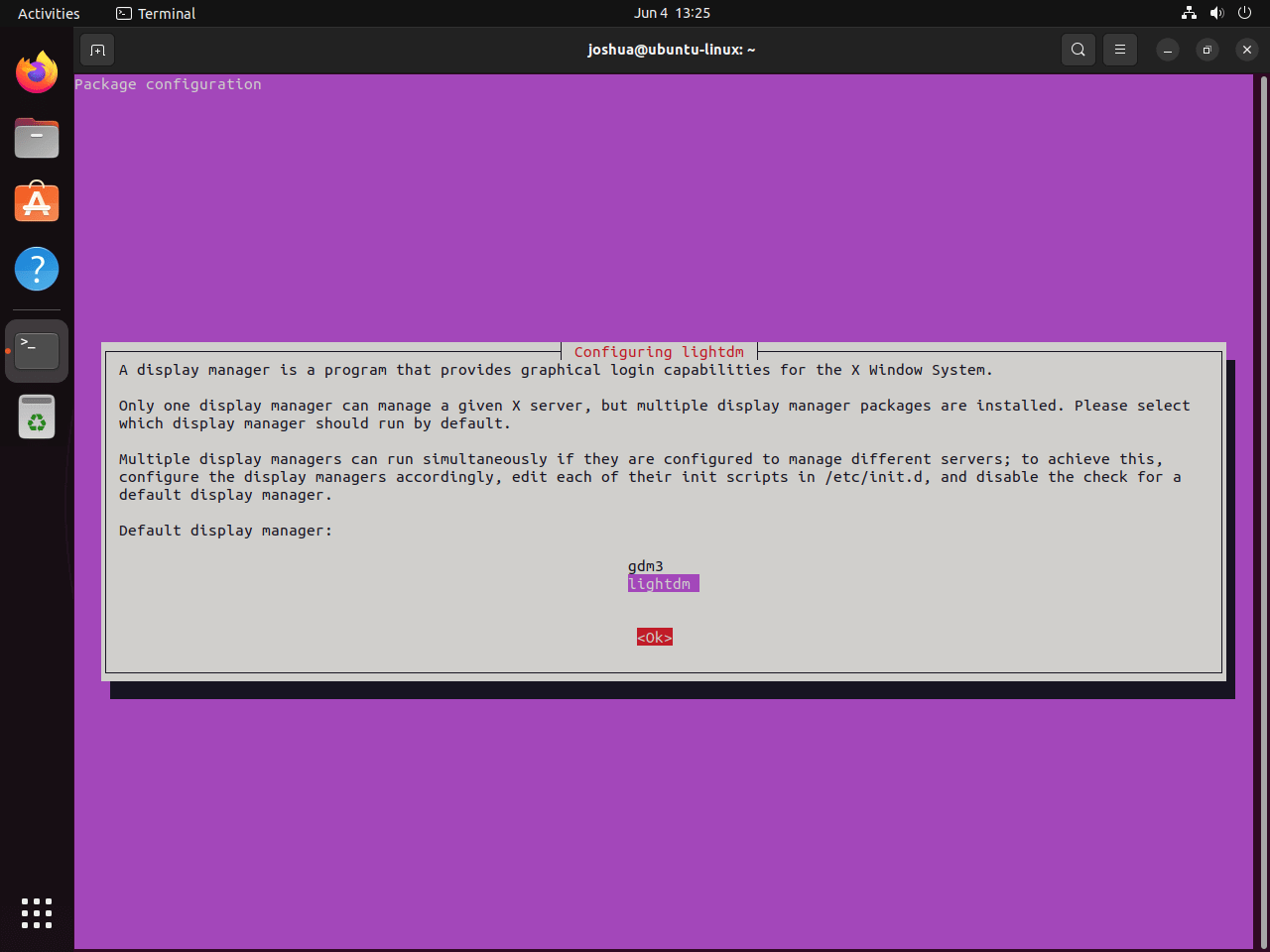Image resolution: width=1270 pixels, height=952 pixels.
Task: Open the terminal hamburger menu
Action: tap(1120, 49)
